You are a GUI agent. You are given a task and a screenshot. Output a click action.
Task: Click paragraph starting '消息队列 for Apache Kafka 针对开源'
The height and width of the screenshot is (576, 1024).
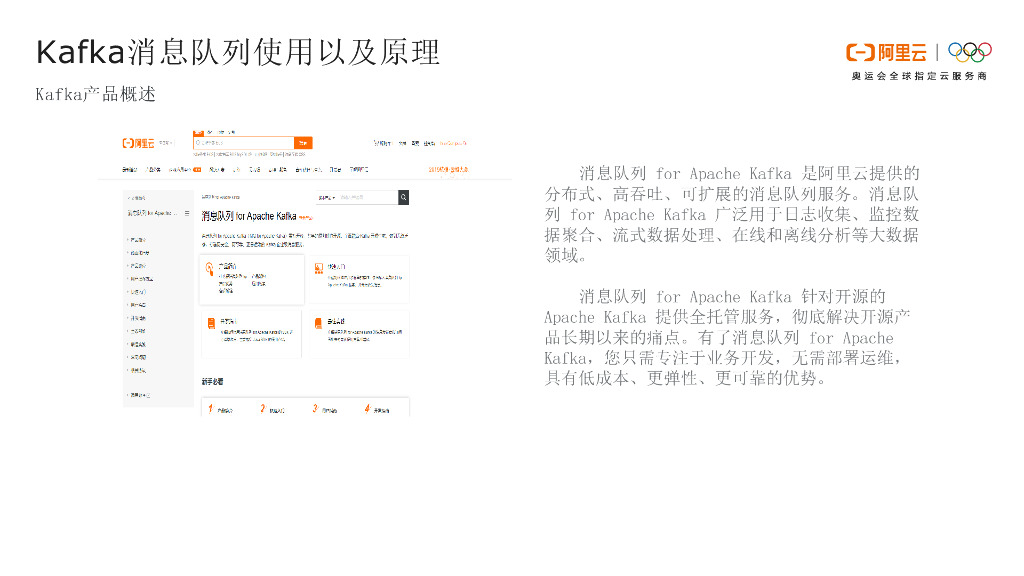click(727, 338)
